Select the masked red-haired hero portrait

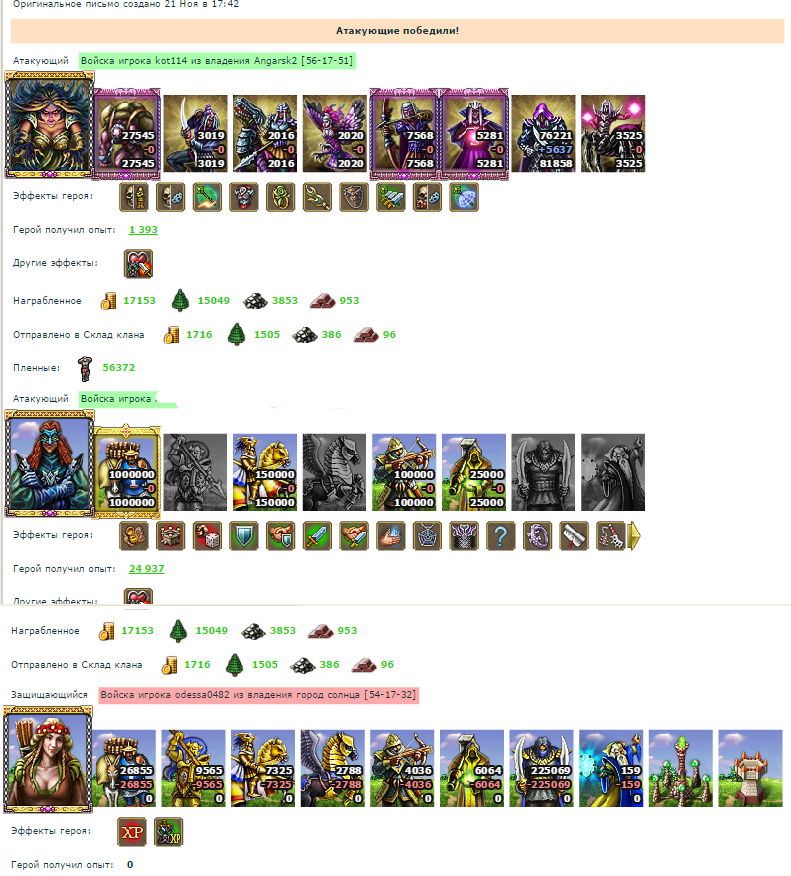click(x=49, y=464)
